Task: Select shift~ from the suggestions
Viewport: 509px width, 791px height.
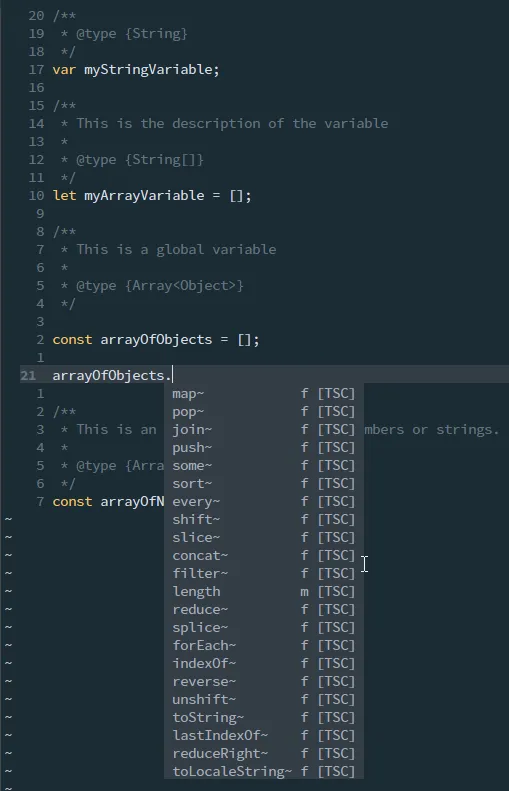Action: (x=263, y=520)
